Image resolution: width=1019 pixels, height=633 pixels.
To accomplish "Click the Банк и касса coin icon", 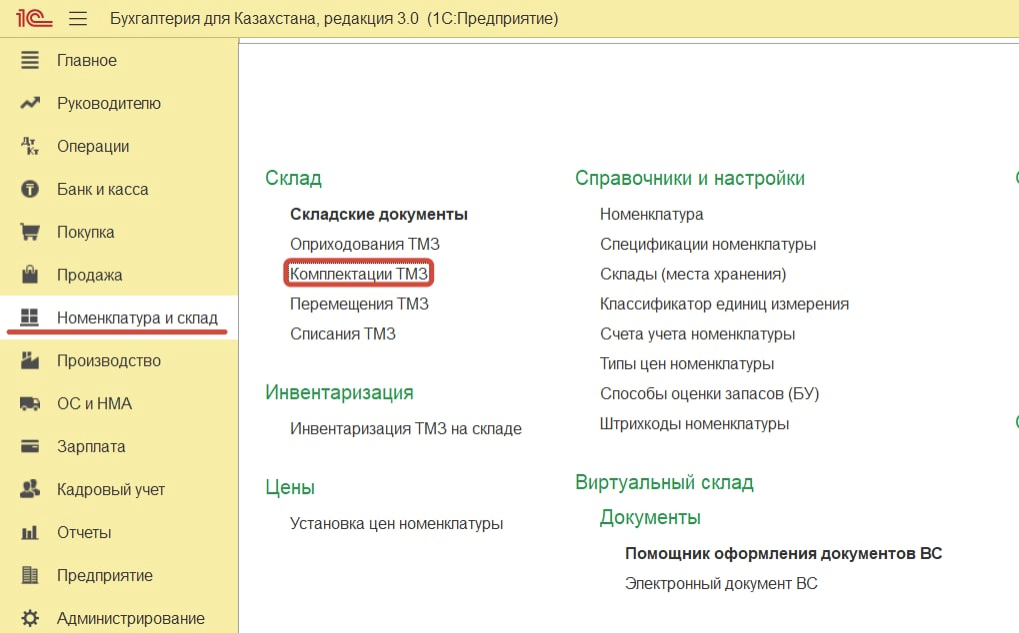I will click(x=30, y=190).
